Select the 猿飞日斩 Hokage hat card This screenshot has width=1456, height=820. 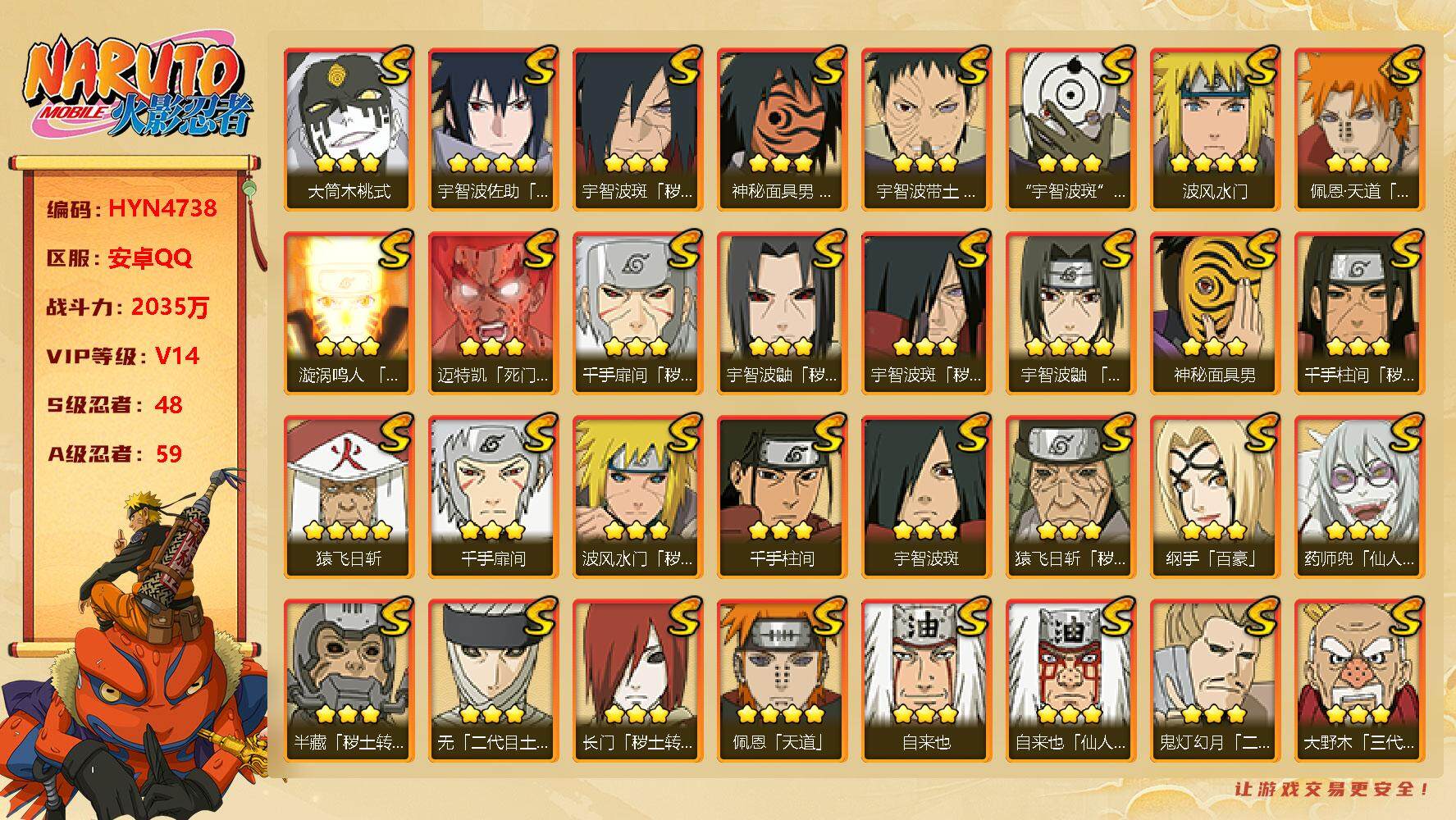349,497
